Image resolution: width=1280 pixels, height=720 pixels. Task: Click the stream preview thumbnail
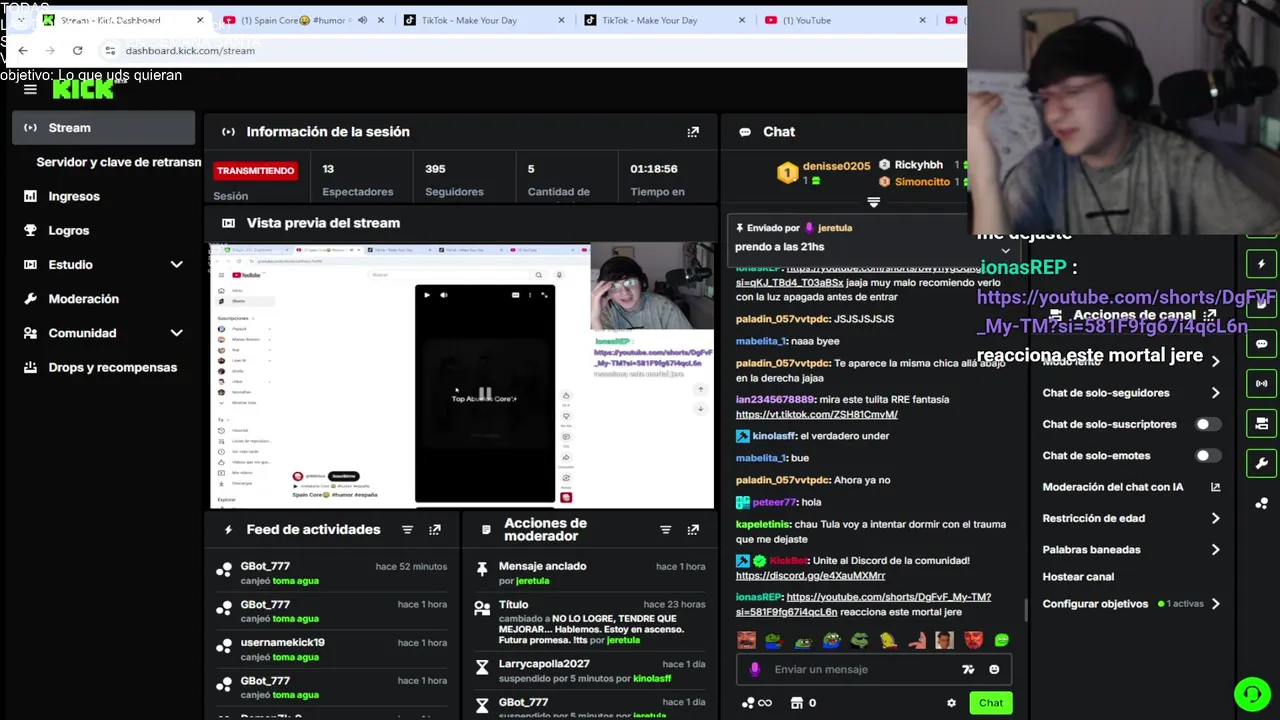click(x=462, y=376)
